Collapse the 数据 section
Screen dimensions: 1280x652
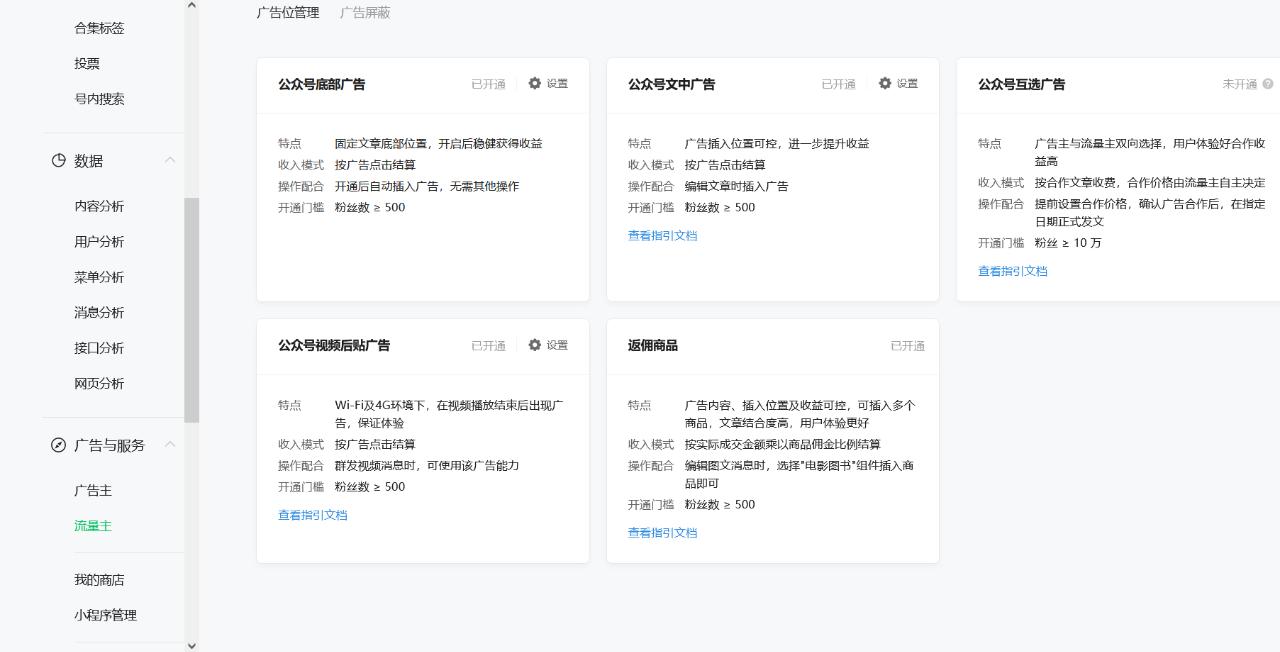(x=170, y=160)
